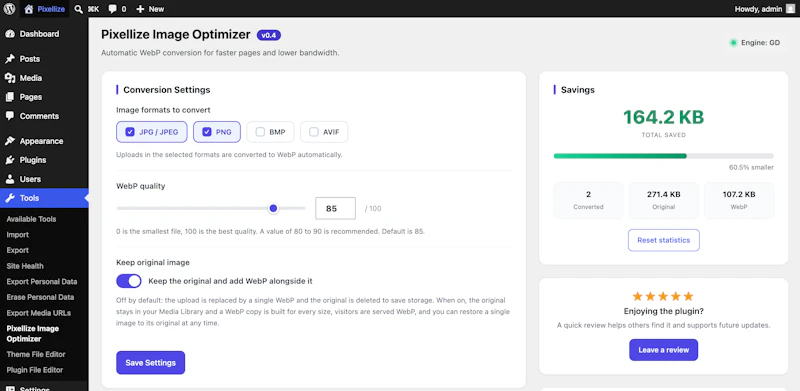Viewport: 800px width, 391px height.
Task: Open the Howdy, admin account link
Action: click(x=765, y=9)
